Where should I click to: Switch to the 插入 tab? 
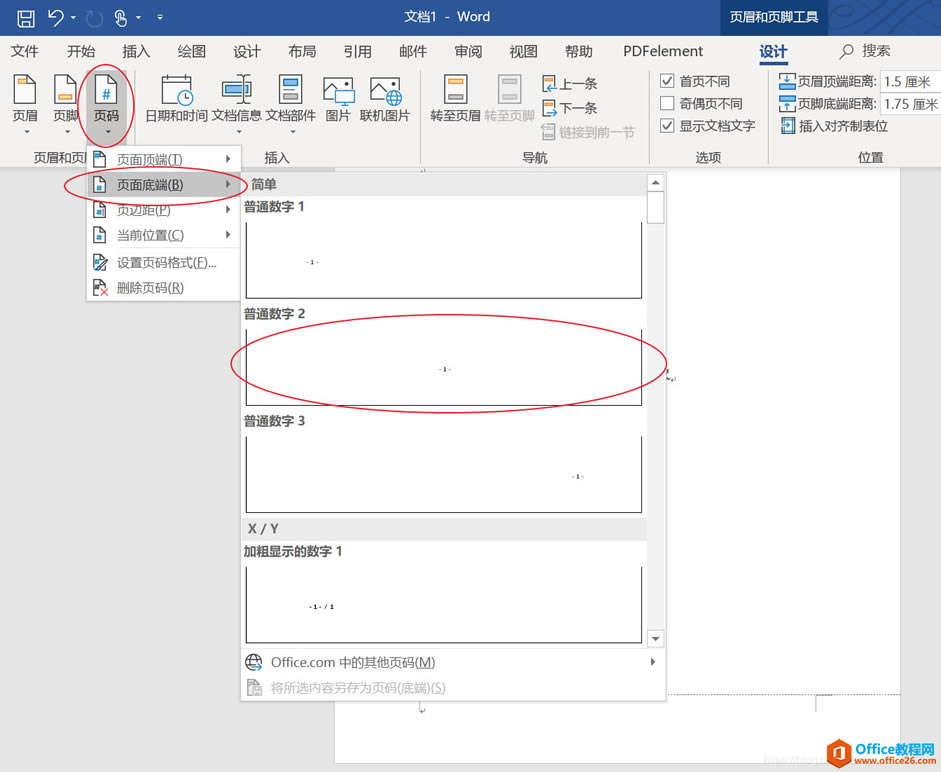(x=136, y=52)
